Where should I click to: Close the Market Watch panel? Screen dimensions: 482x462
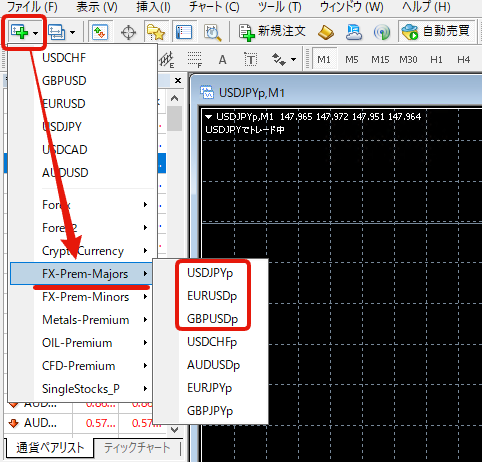point(178,81)
